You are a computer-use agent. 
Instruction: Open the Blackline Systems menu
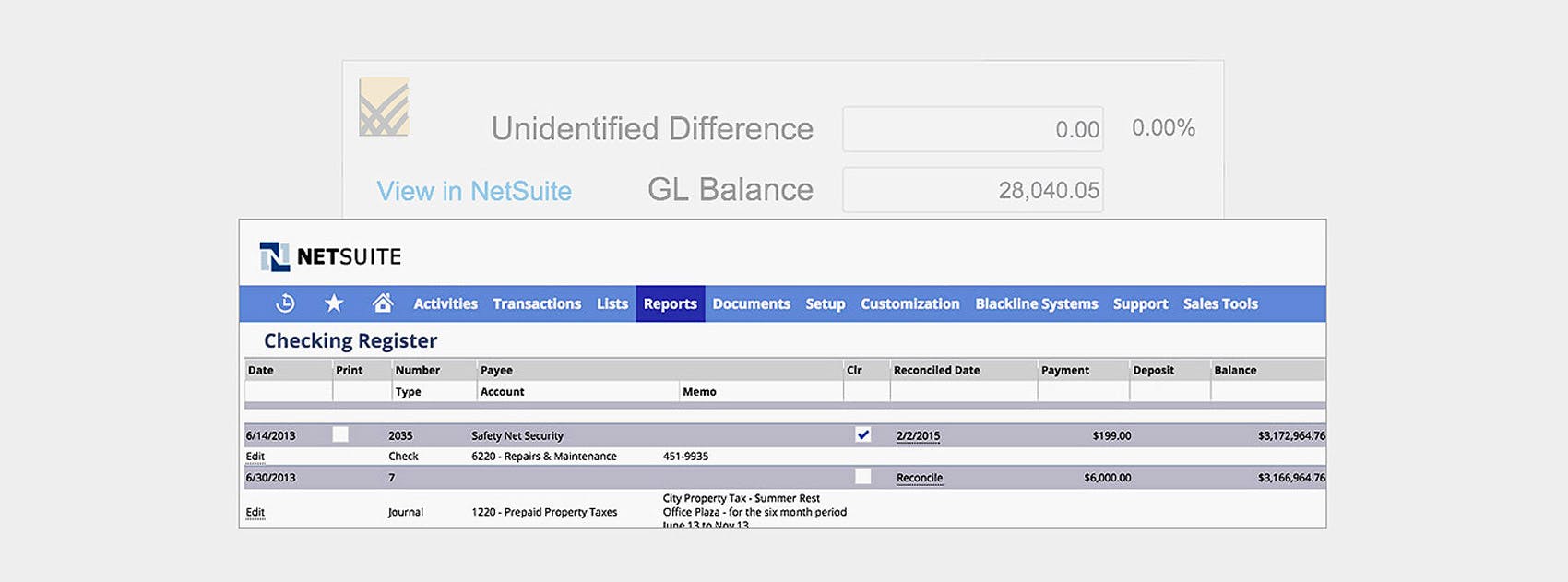point(1037,303)
